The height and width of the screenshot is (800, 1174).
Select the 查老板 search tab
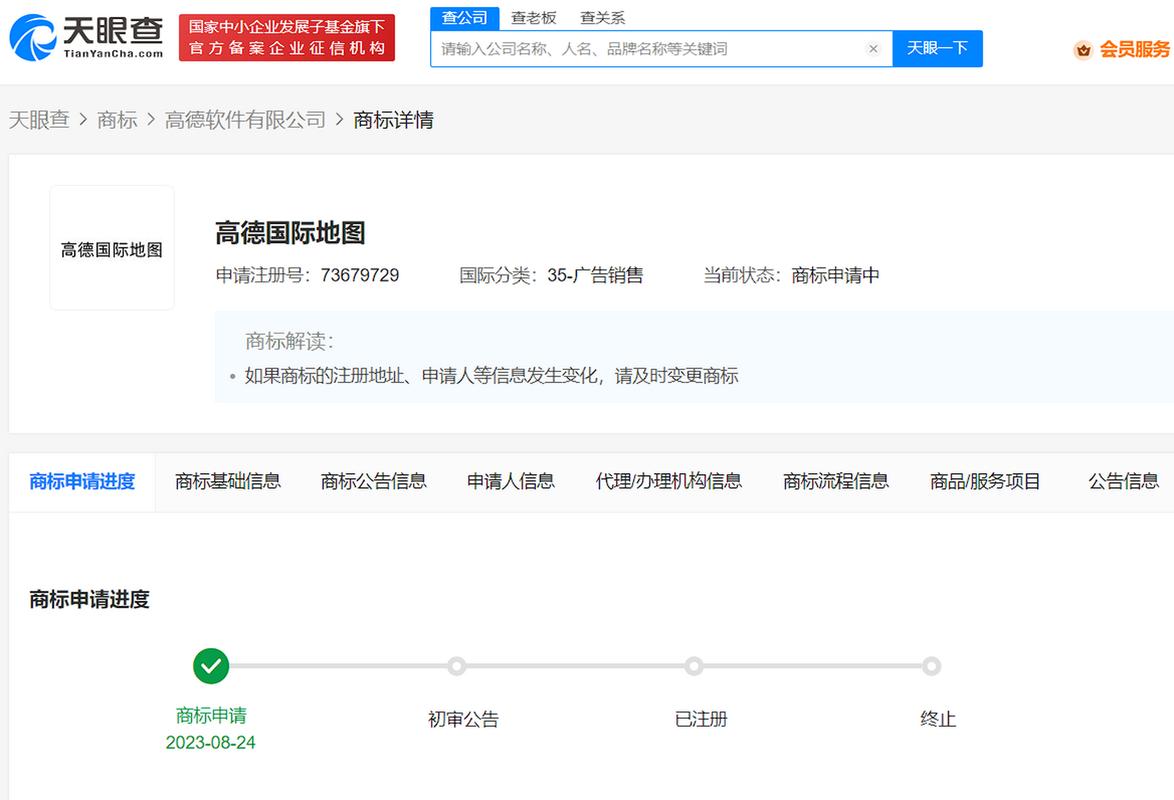pyautogui.click(x=533, y=18)
